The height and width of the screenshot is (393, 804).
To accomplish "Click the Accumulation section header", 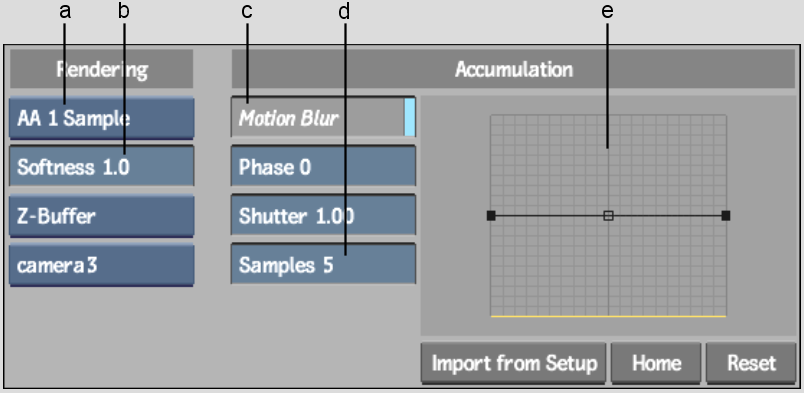I will (513, 69).
